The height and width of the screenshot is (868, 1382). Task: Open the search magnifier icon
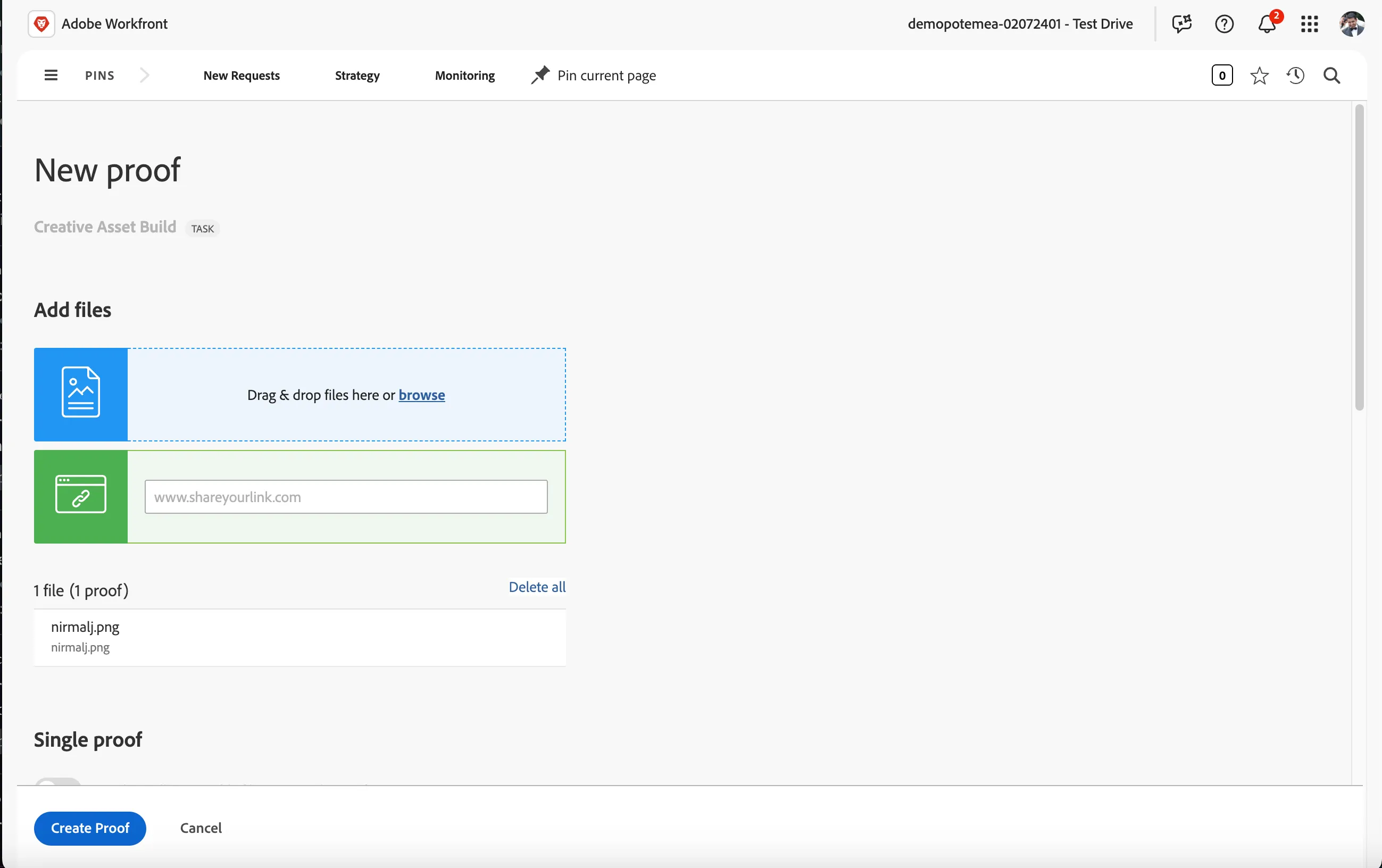1331,76
